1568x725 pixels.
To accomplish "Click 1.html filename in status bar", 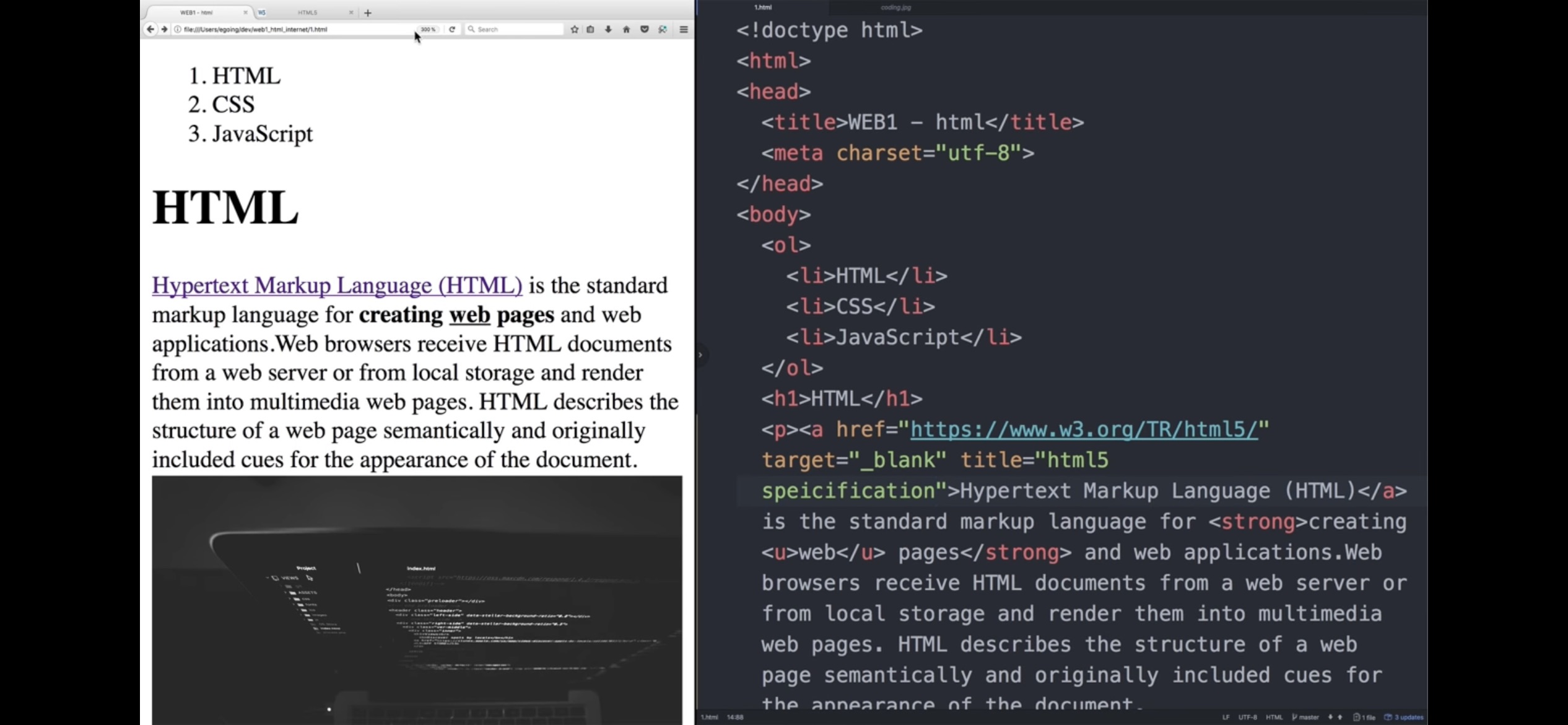I will click(x=709, y=717).
